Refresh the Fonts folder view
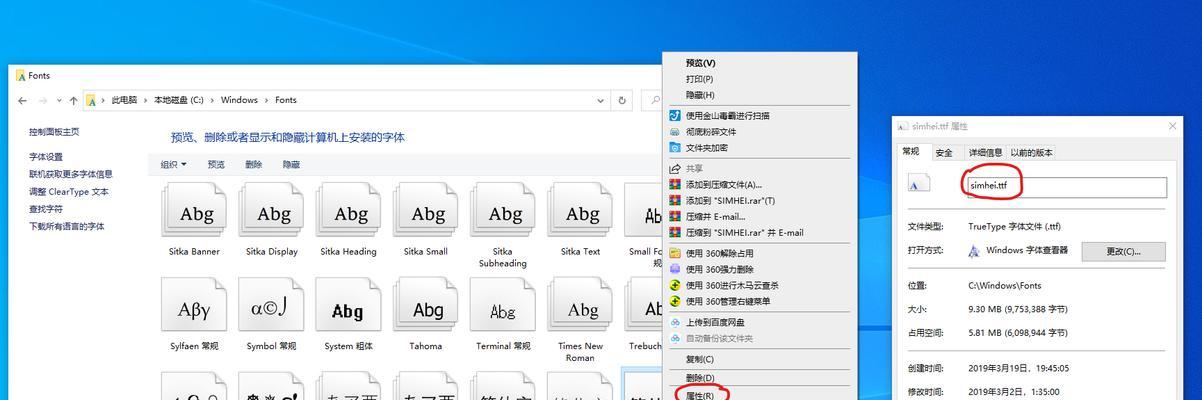This screenshot has width=1202, height=400. pyautogui.click(x=622, y=100)
